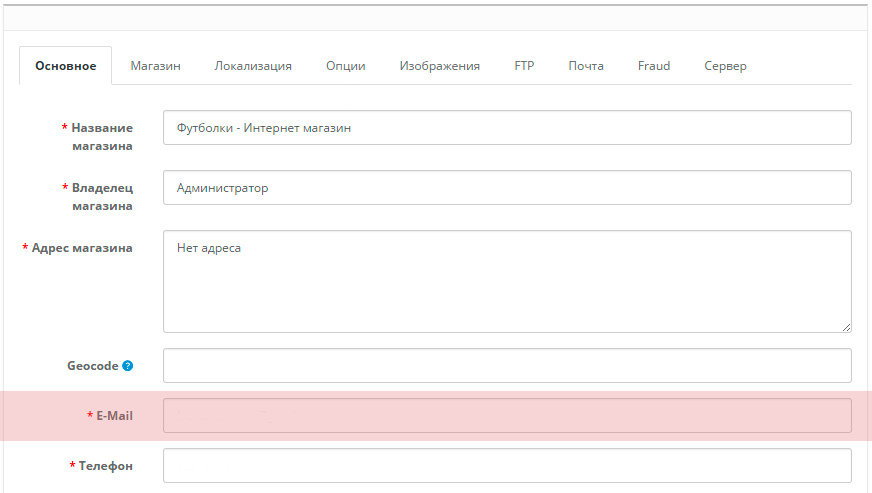Switch to the Основное tab
The height and width of the screenshot is (493, 872).
pos(66,66)
